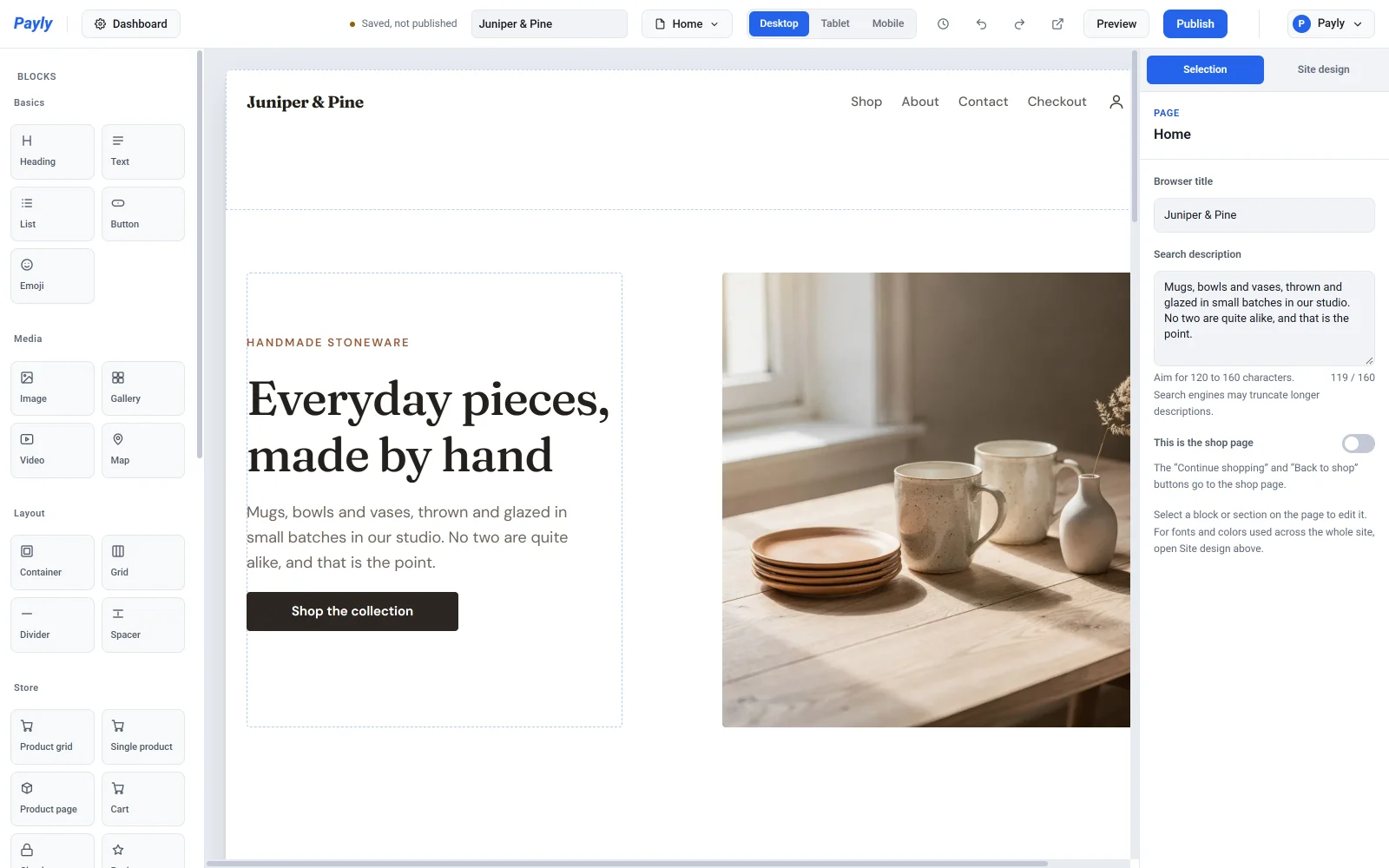Click the Publish button
The image size is (1389, 868).
coord(1195,24)
